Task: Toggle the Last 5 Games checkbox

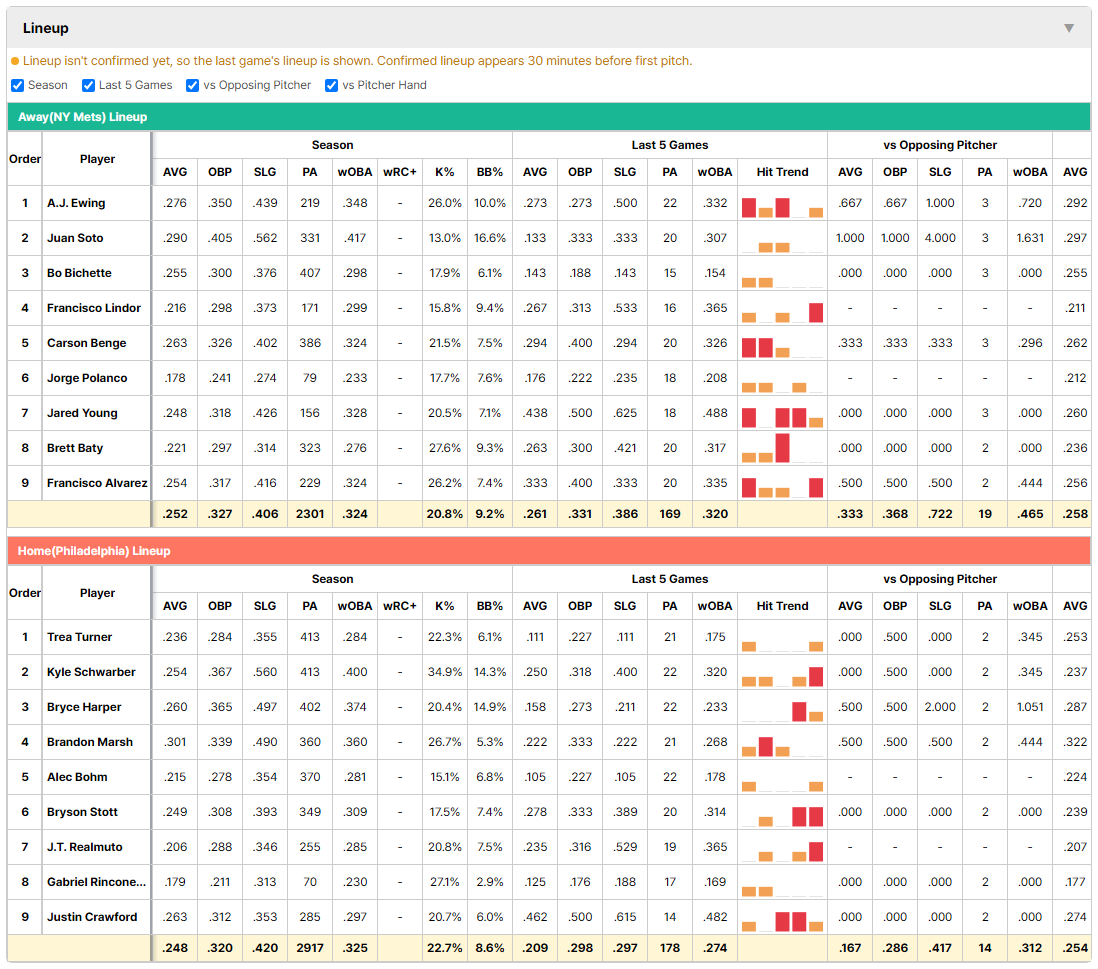Action: pyautogui.click(x=88, y=85)
